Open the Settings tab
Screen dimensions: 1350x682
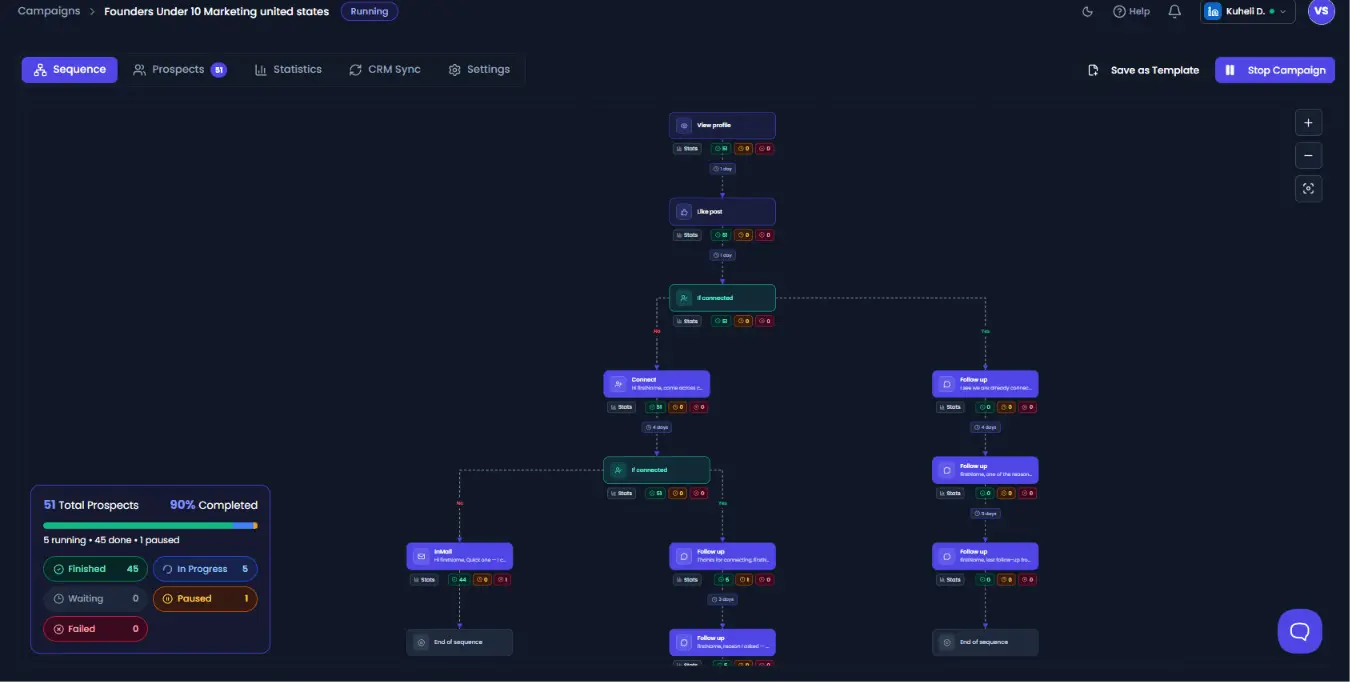tap(479, 70)
